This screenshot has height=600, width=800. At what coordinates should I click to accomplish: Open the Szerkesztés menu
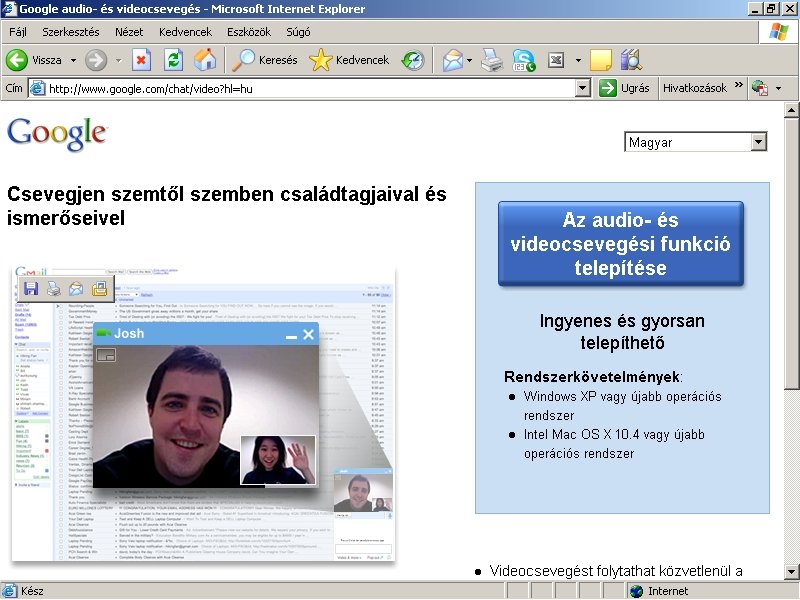tap(71, 32)
